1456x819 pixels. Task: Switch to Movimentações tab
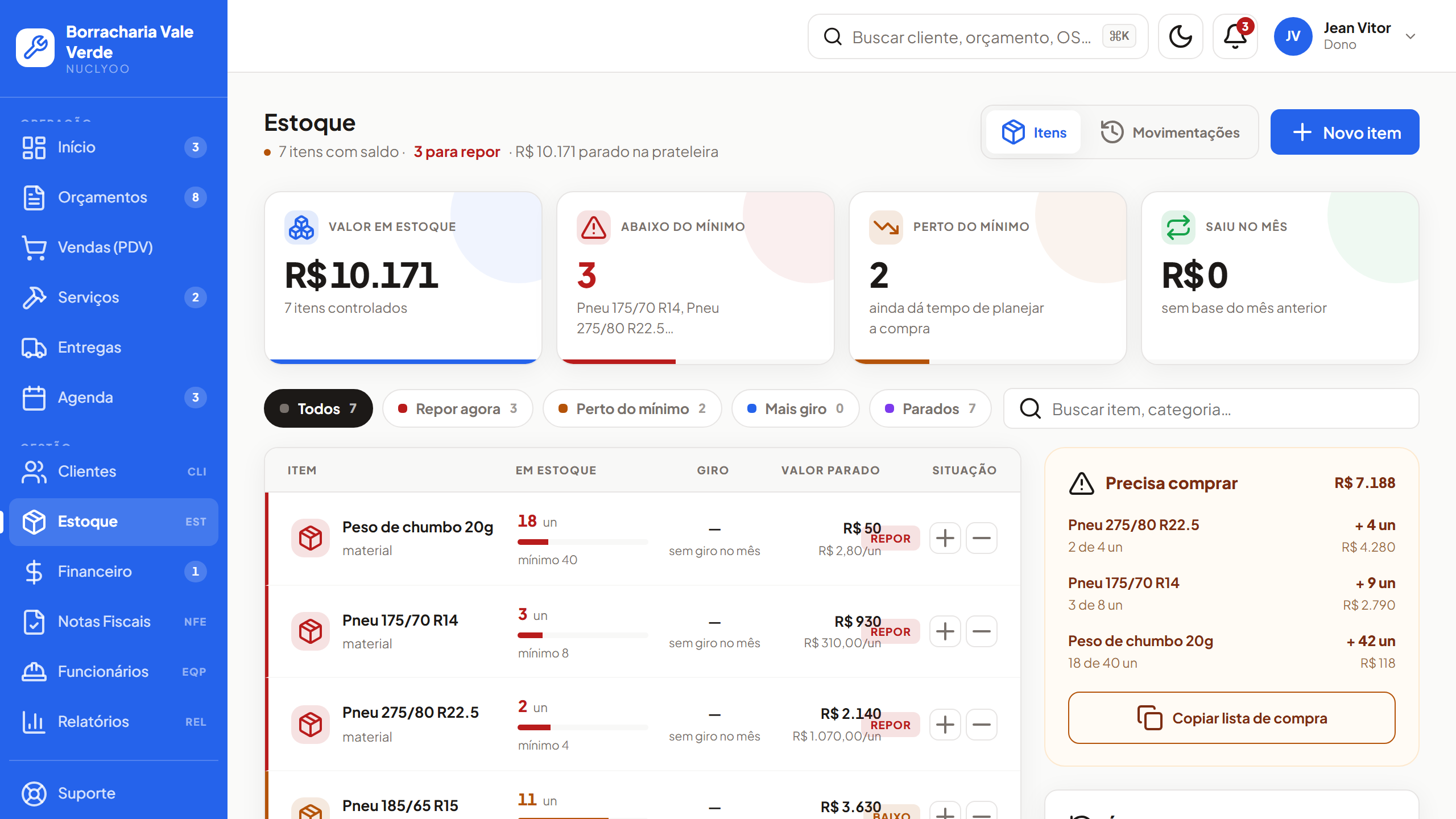[1170, 133]
